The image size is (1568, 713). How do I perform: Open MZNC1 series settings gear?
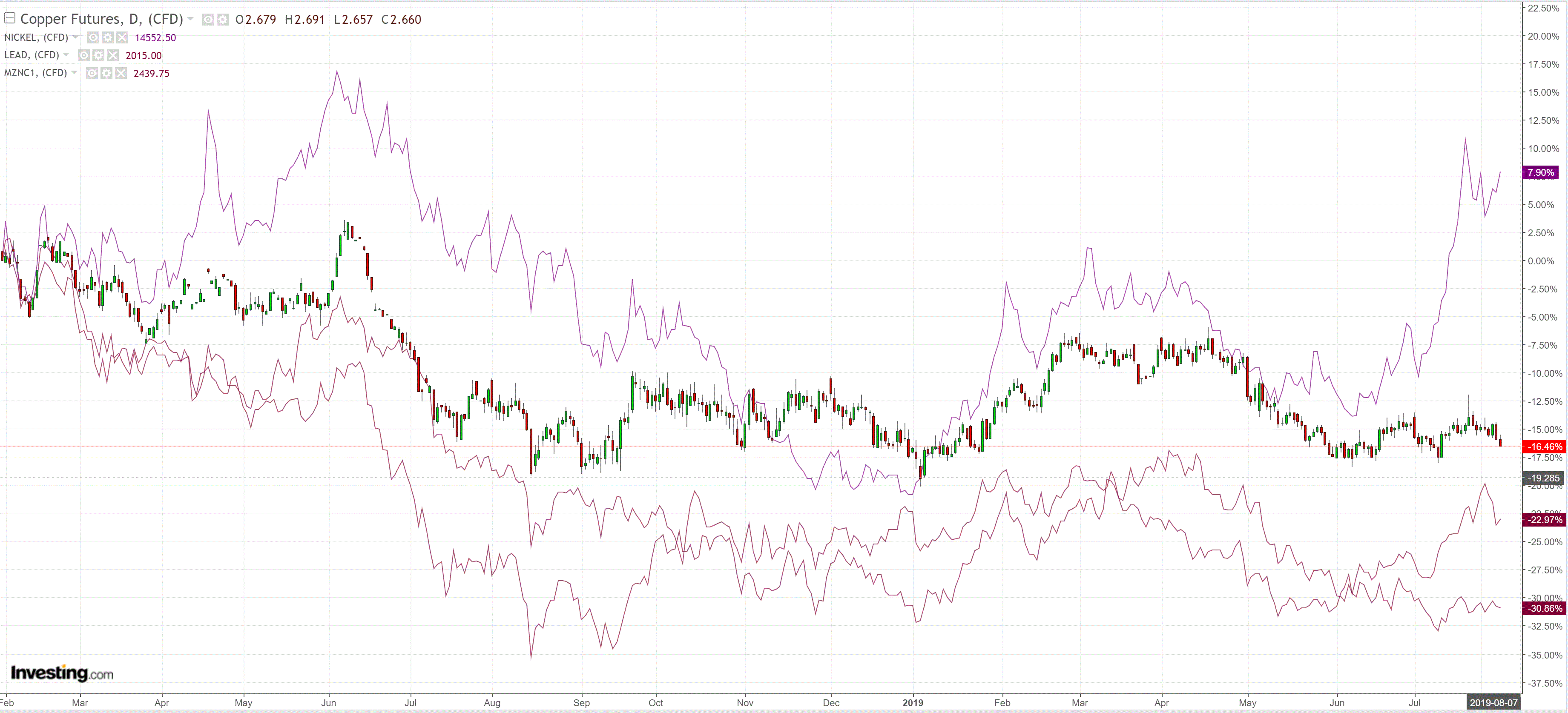click(x=106, y=73)
